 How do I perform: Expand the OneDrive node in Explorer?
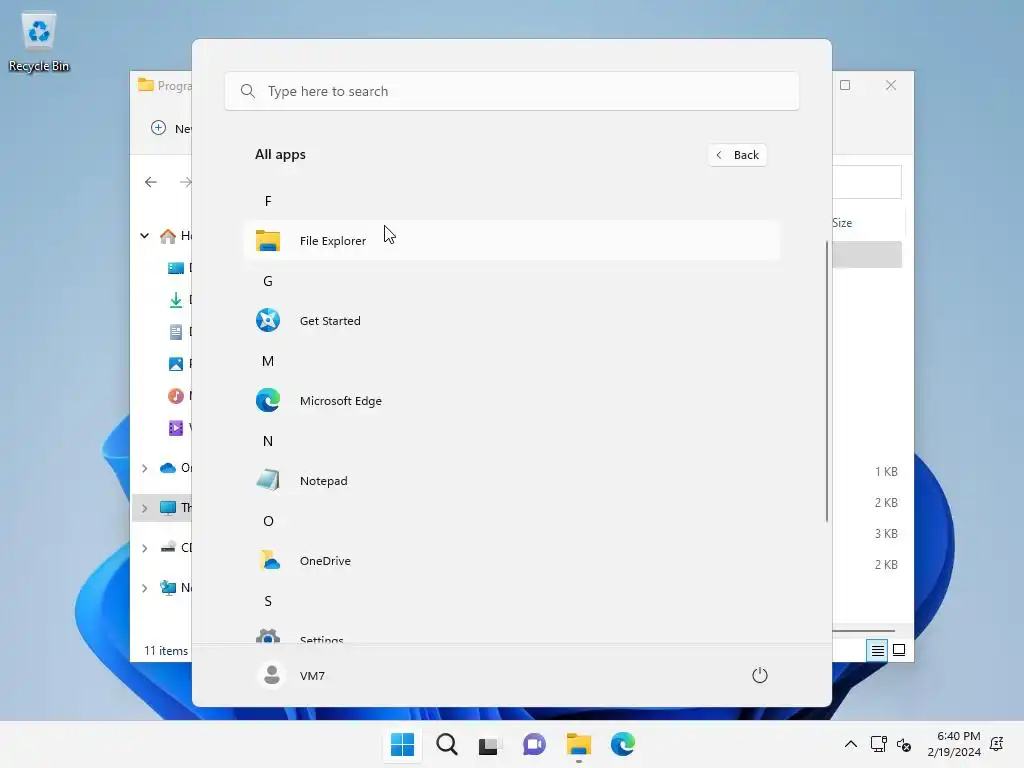144,468
